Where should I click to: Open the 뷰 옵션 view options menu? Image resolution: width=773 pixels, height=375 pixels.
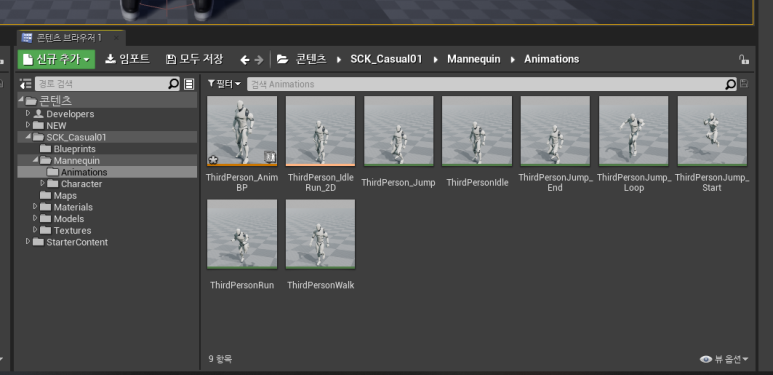point(724,359)
